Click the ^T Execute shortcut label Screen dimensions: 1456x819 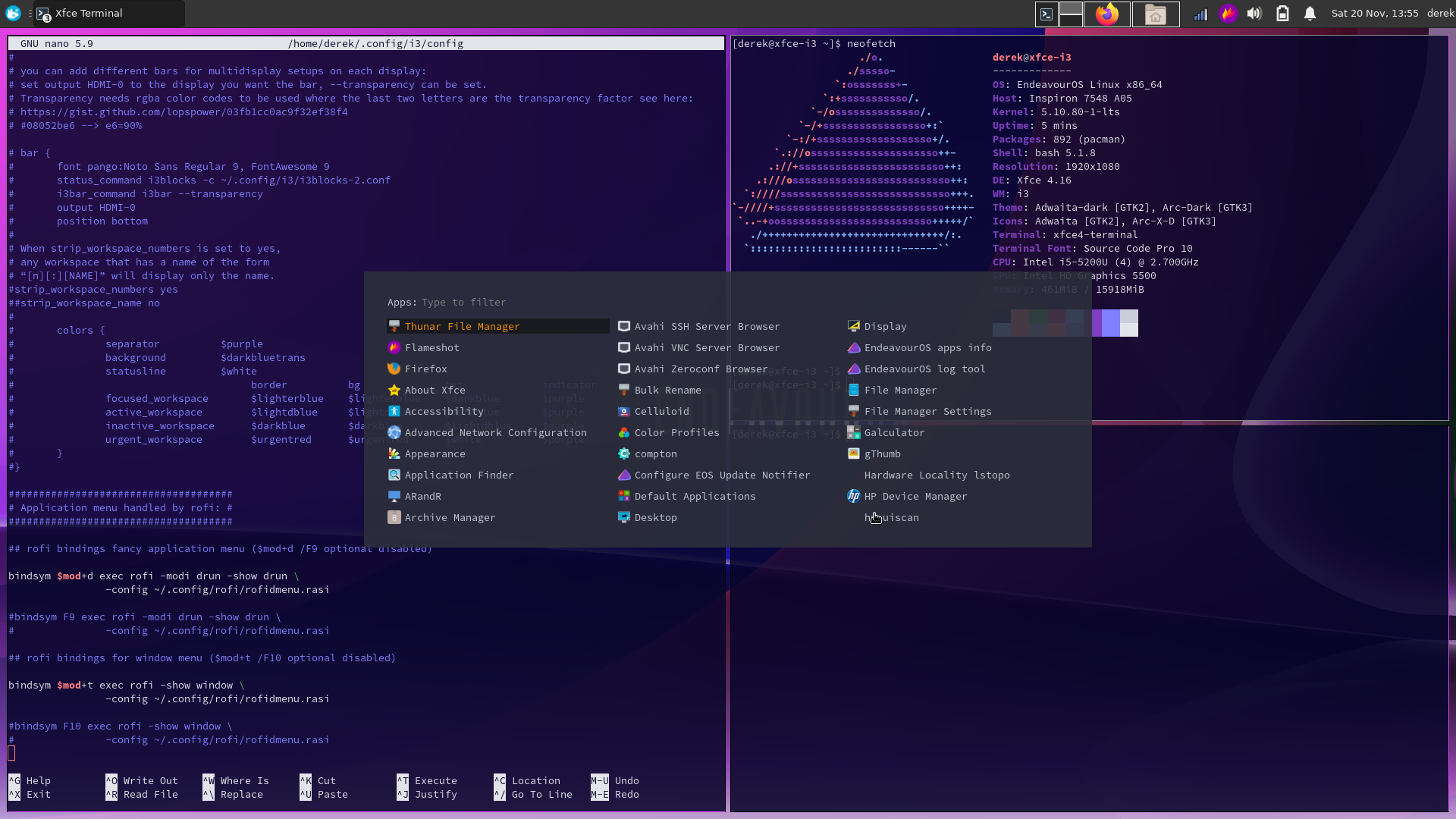427,780
